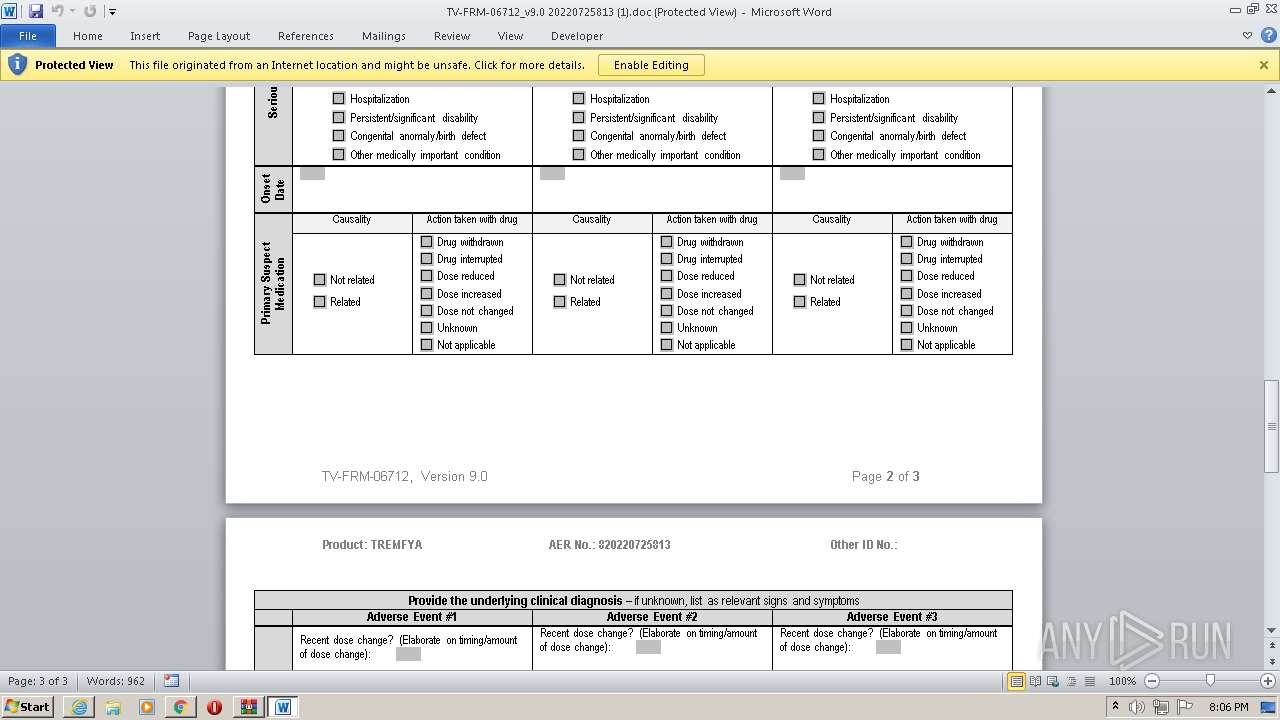Image resolution: width=1280 pixels, height=720 pixels.
Task: Click the vertical scrollbar down arrow
Action: coord(1272,631)
